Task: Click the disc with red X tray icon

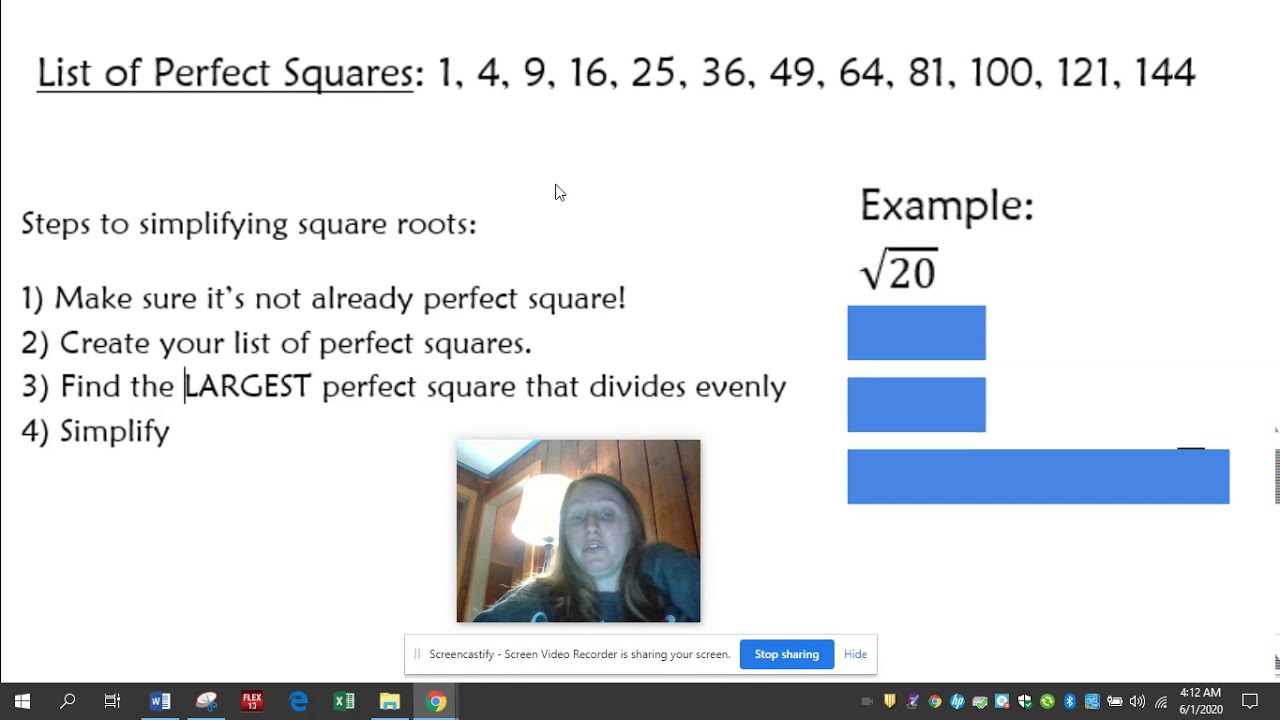Action: (1002, 701)
